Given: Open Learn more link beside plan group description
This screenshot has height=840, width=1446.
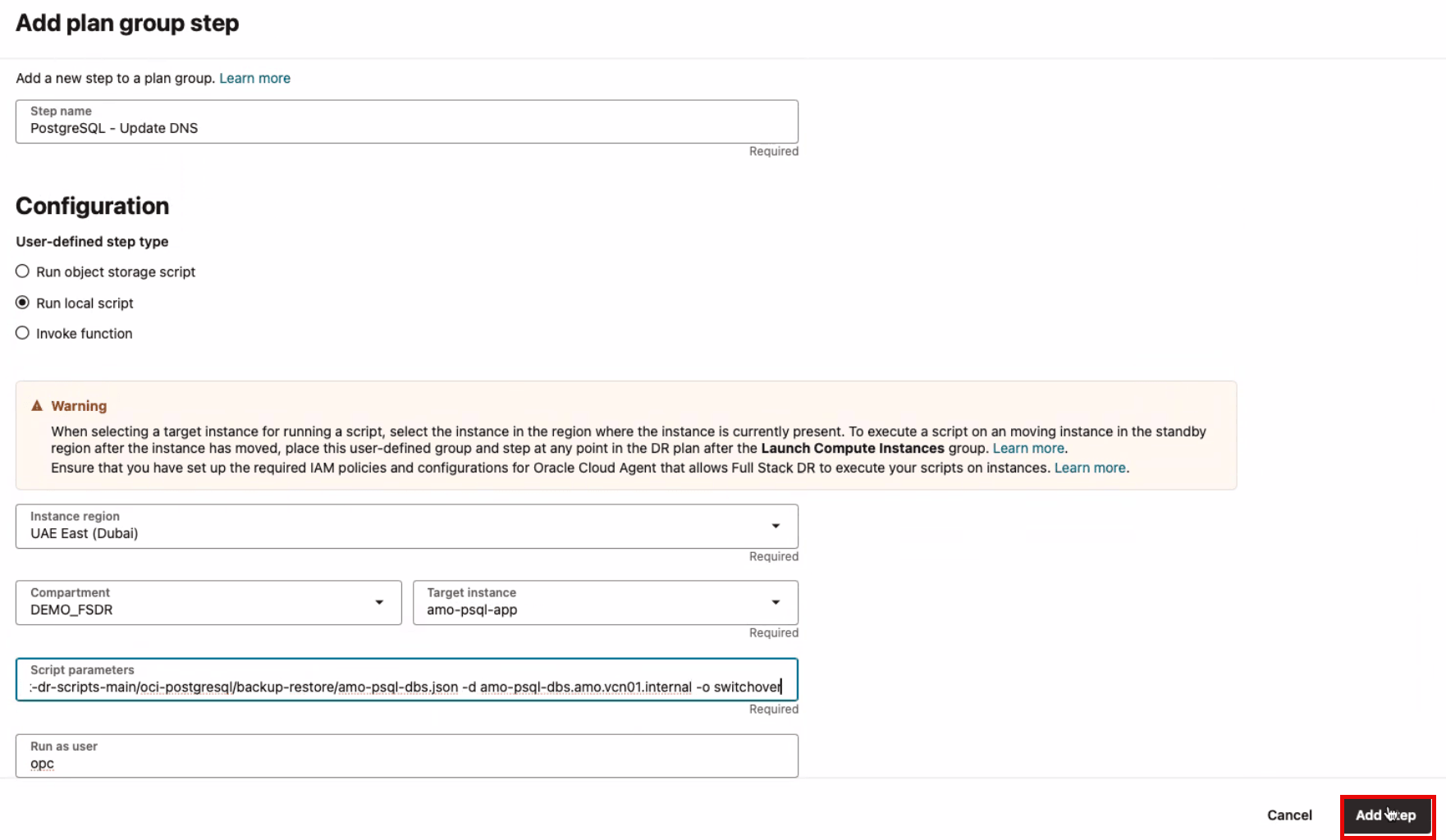Looking at the screenshot, I should (254, 78).
